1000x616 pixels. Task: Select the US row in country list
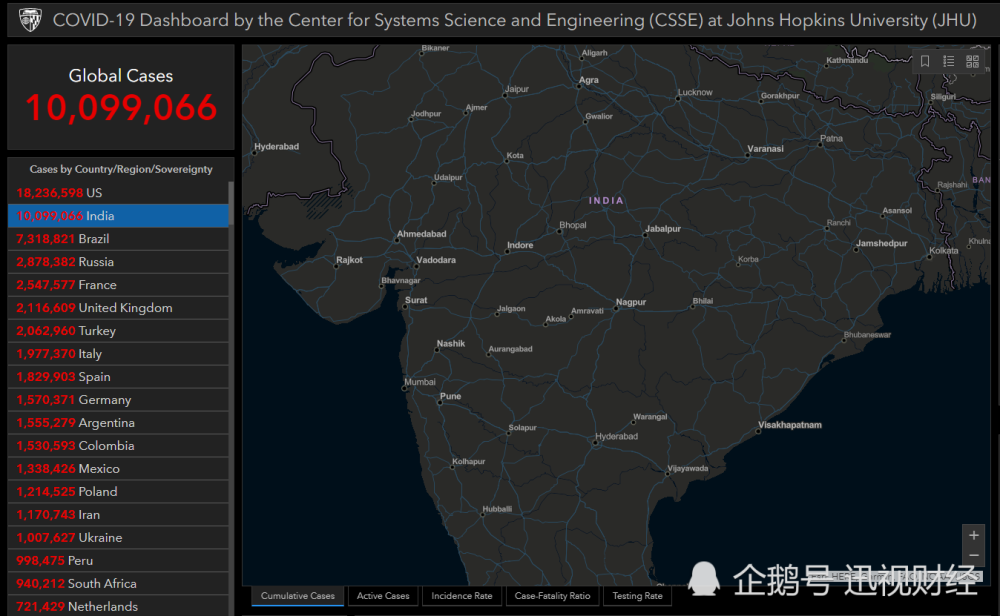(x=118, y=193)
